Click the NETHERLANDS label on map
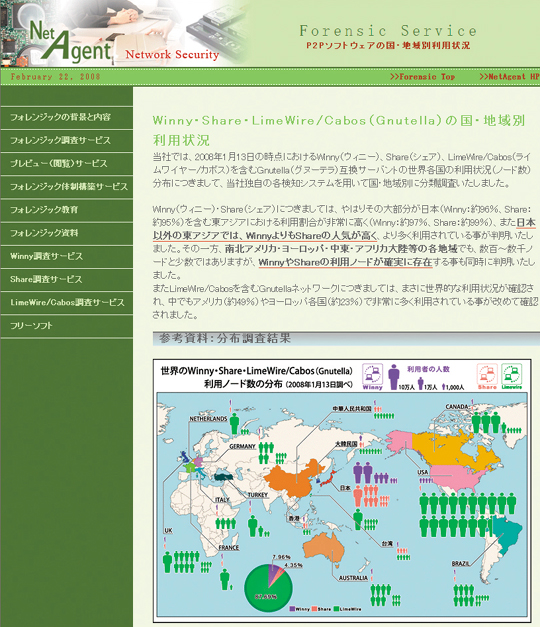The image size is (540, 627). [208, 419]
